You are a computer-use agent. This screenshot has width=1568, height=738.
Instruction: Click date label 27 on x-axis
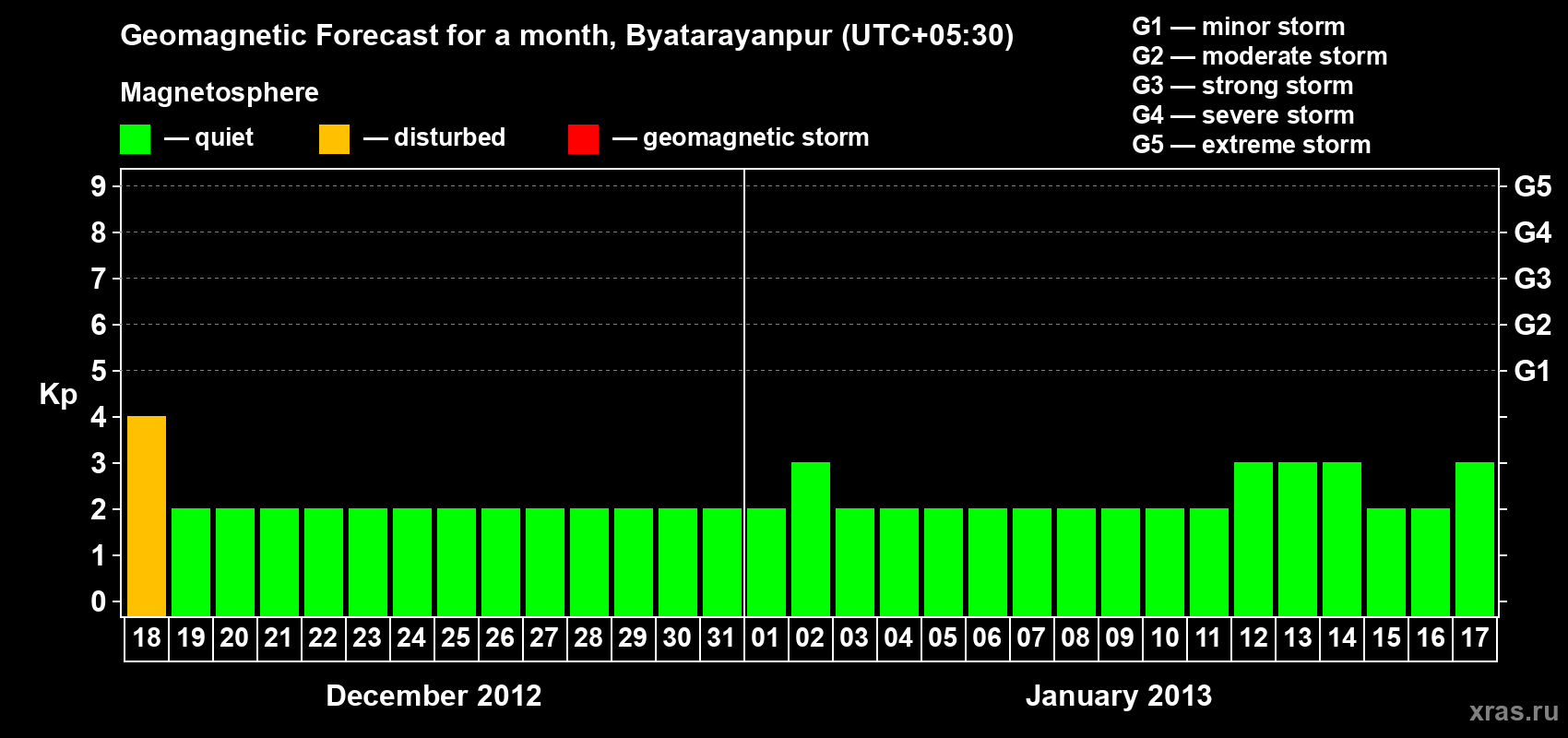tap(544, 637)
